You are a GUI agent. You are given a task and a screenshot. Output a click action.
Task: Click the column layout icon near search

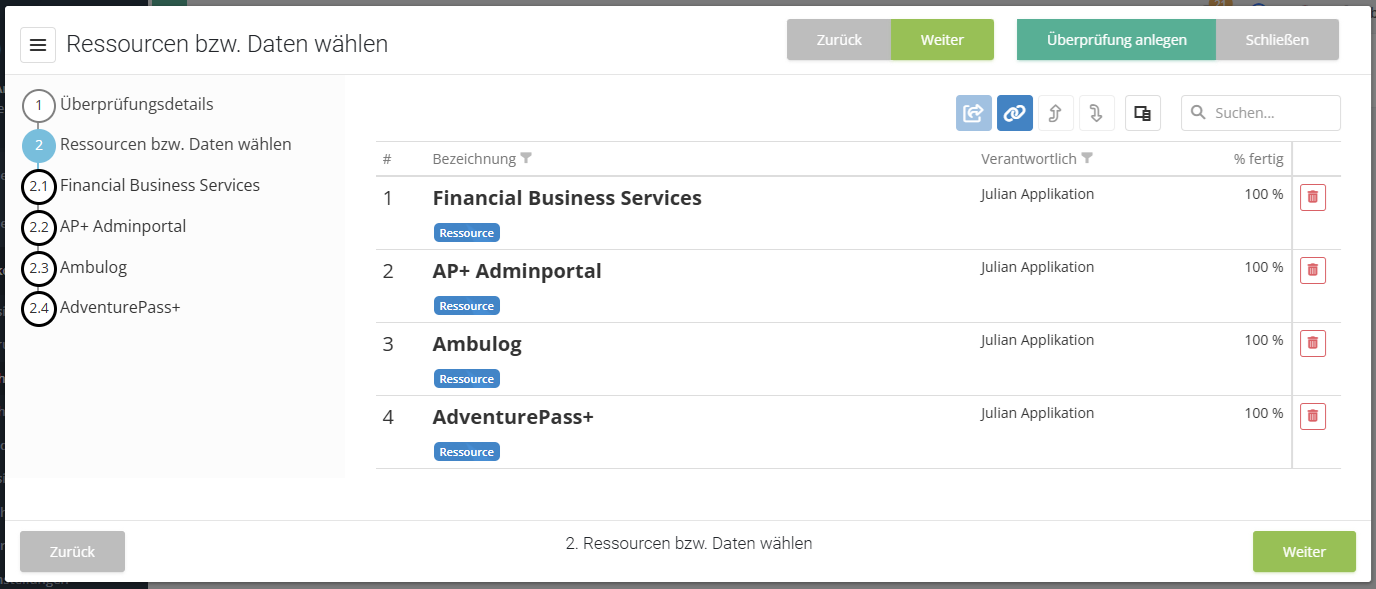[x=1143, y=113]
